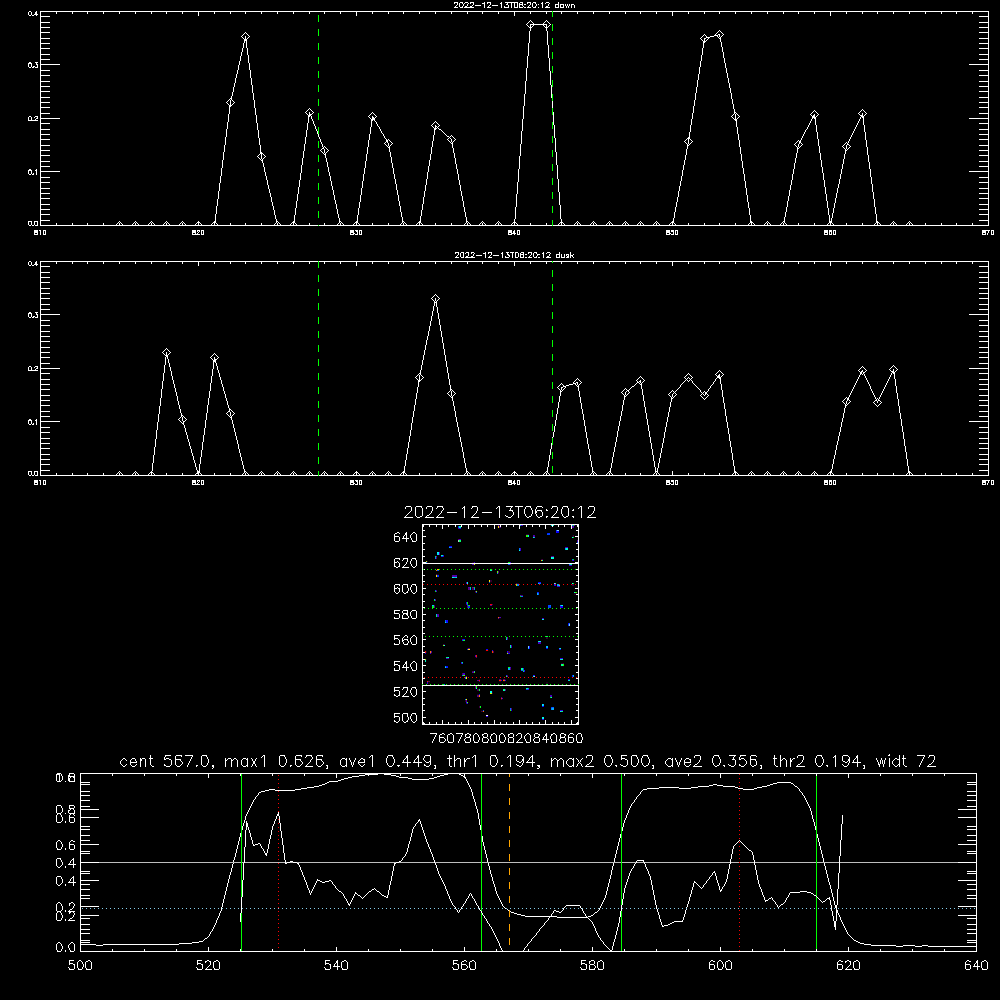Select the dawn plot's "870" x-axis label

click(987, 233)
